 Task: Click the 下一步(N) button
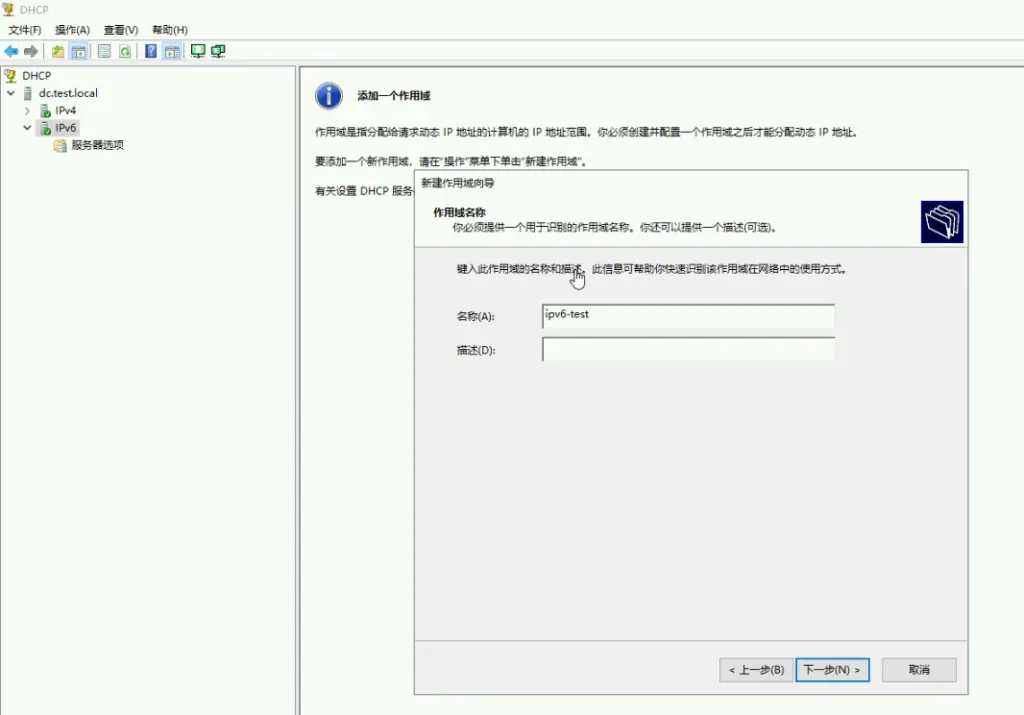click(x=833, y=669)
